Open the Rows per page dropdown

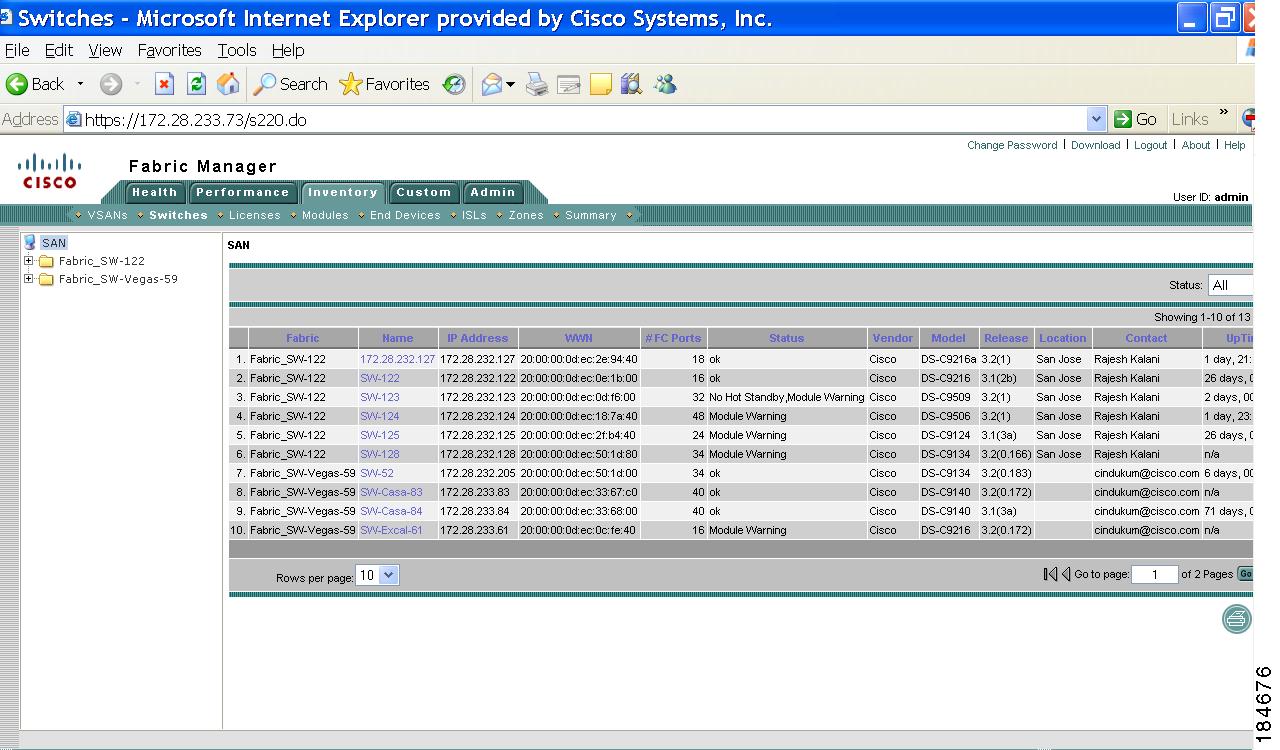point(378,575)
